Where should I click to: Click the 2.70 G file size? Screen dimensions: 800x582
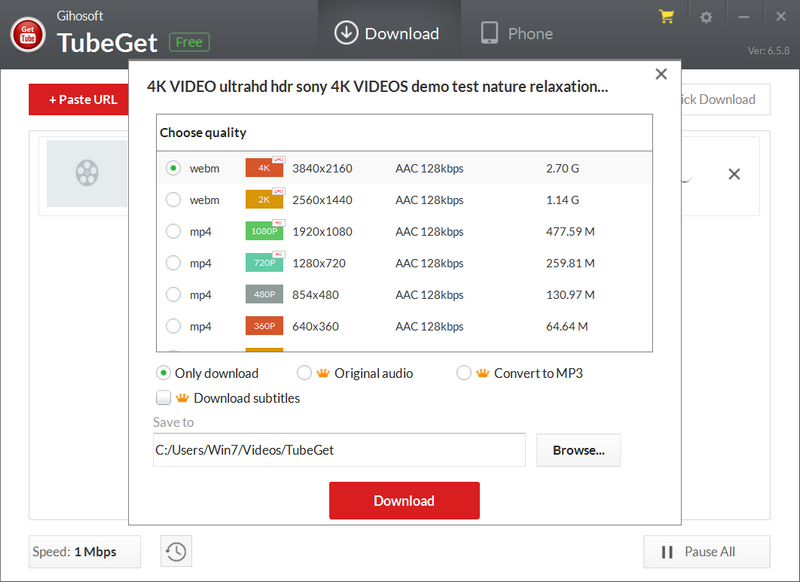(x=562, y=168)
